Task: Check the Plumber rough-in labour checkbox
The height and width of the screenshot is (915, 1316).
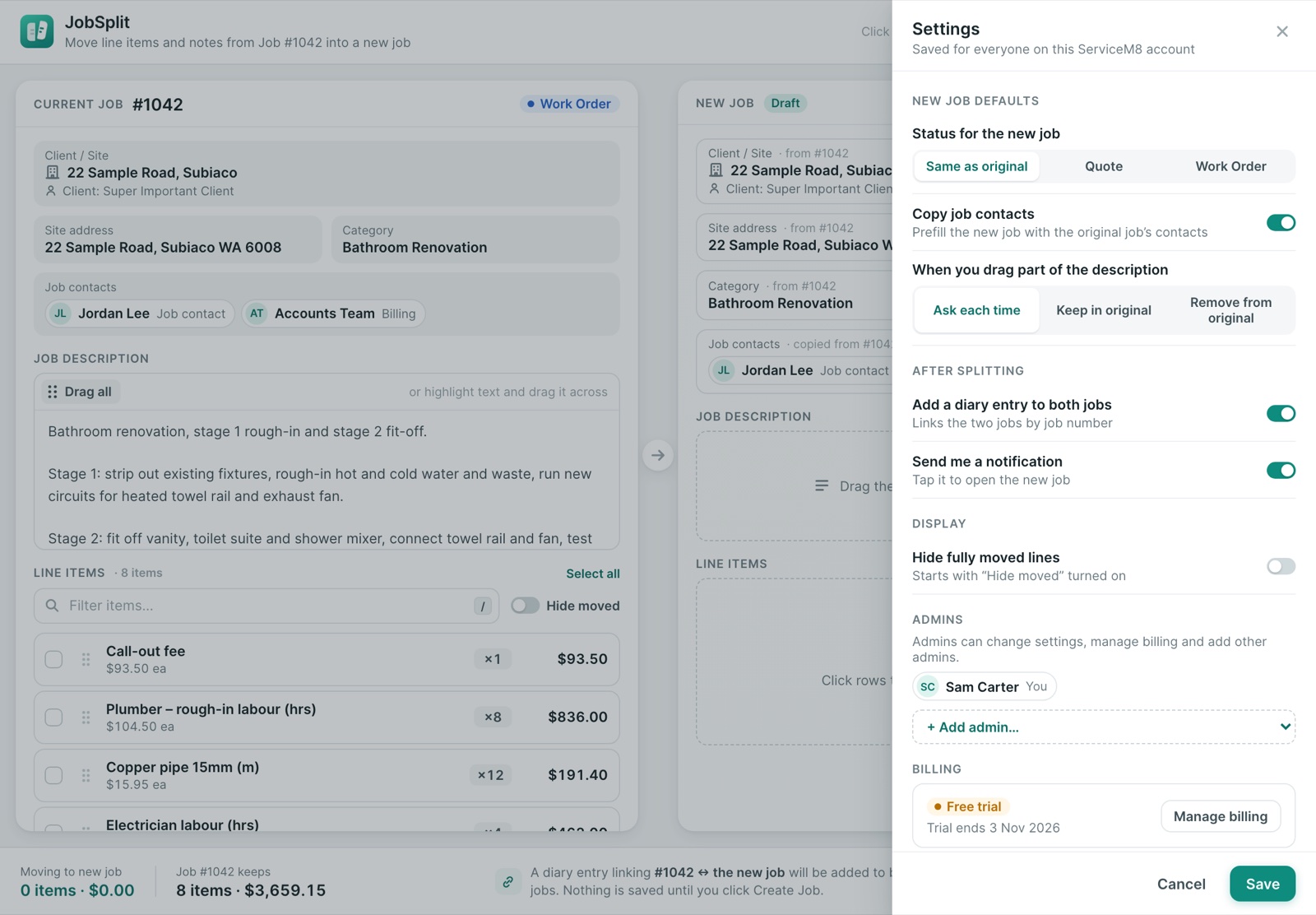Action: click(53, 718)
